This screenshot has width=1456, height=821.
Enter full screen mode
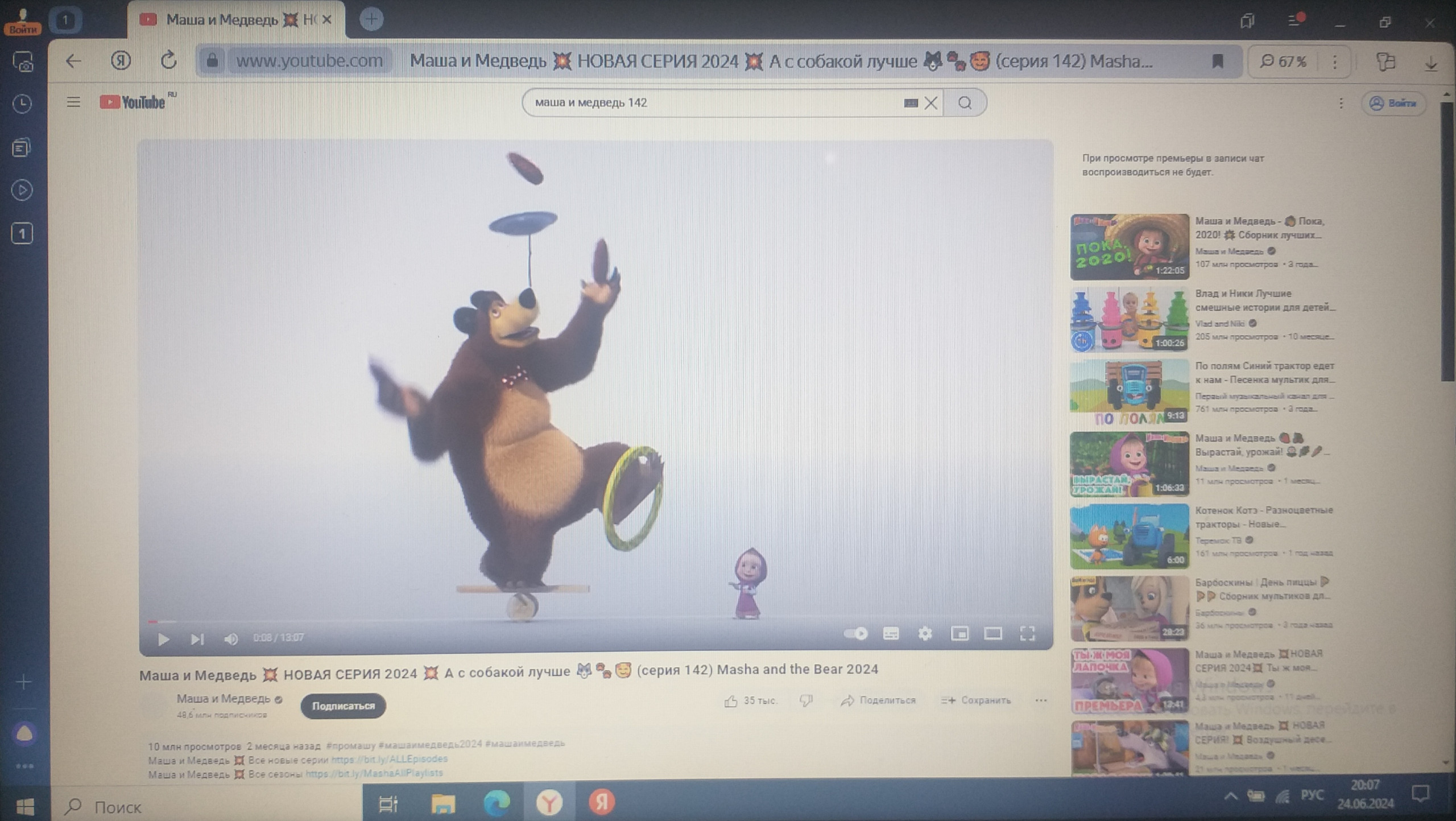tap(1028, 633)
